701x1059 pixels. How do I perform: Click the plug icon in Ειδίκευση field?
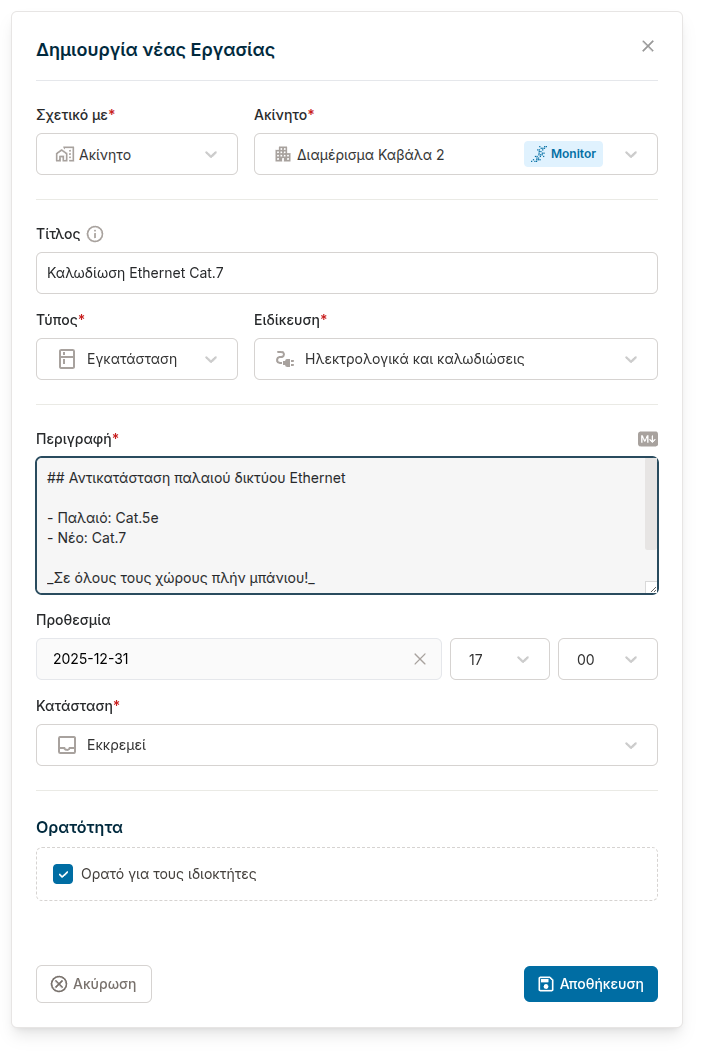click(282, 359)
